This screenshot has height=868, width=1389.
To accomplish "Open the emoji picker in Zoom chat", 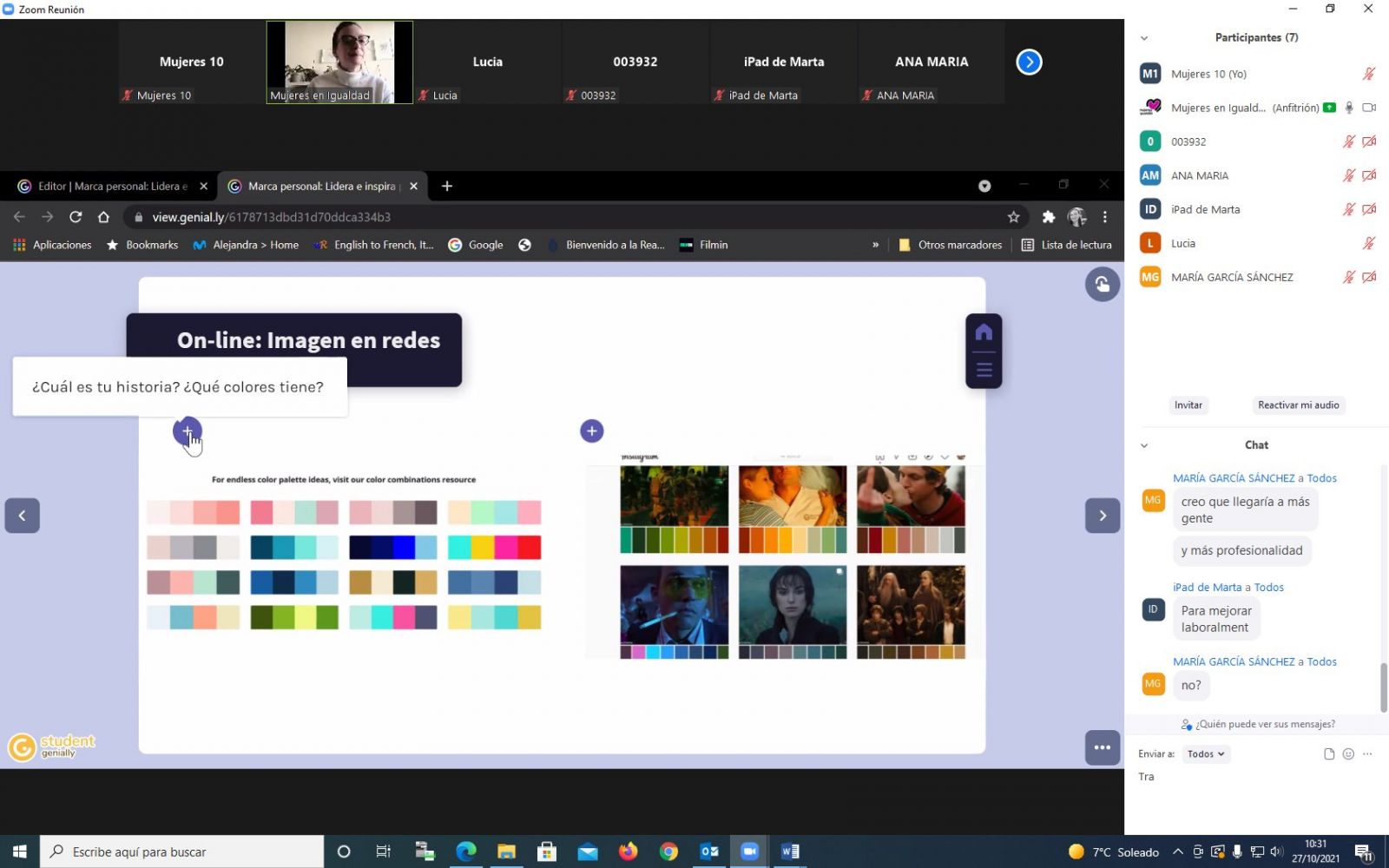I will click(x=1348, y=753).
